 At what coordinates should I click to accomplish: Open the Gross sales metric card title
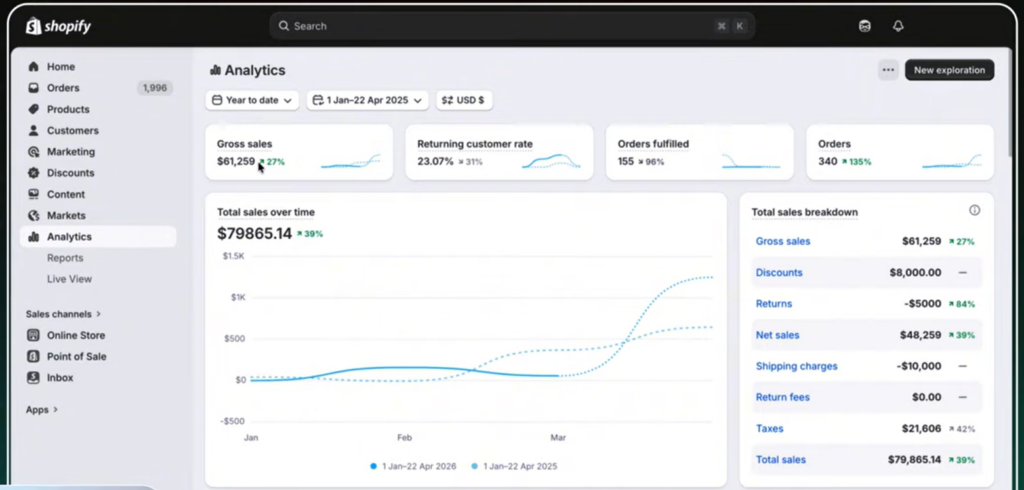coord(244,144)
